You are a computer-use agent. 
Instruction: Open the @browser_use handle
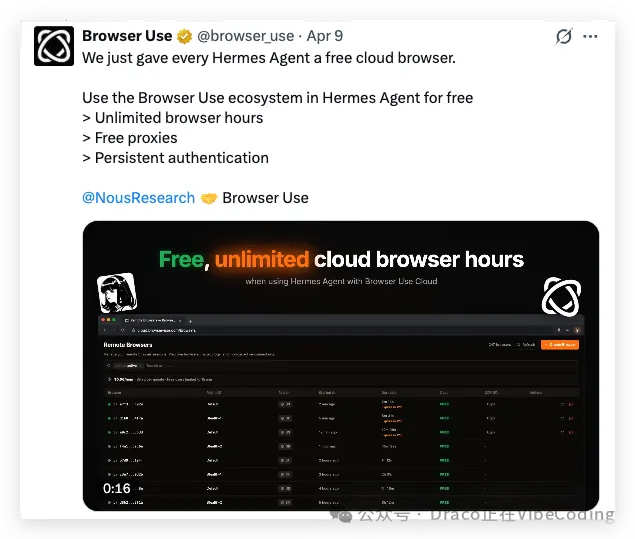[x=245, y=36]
